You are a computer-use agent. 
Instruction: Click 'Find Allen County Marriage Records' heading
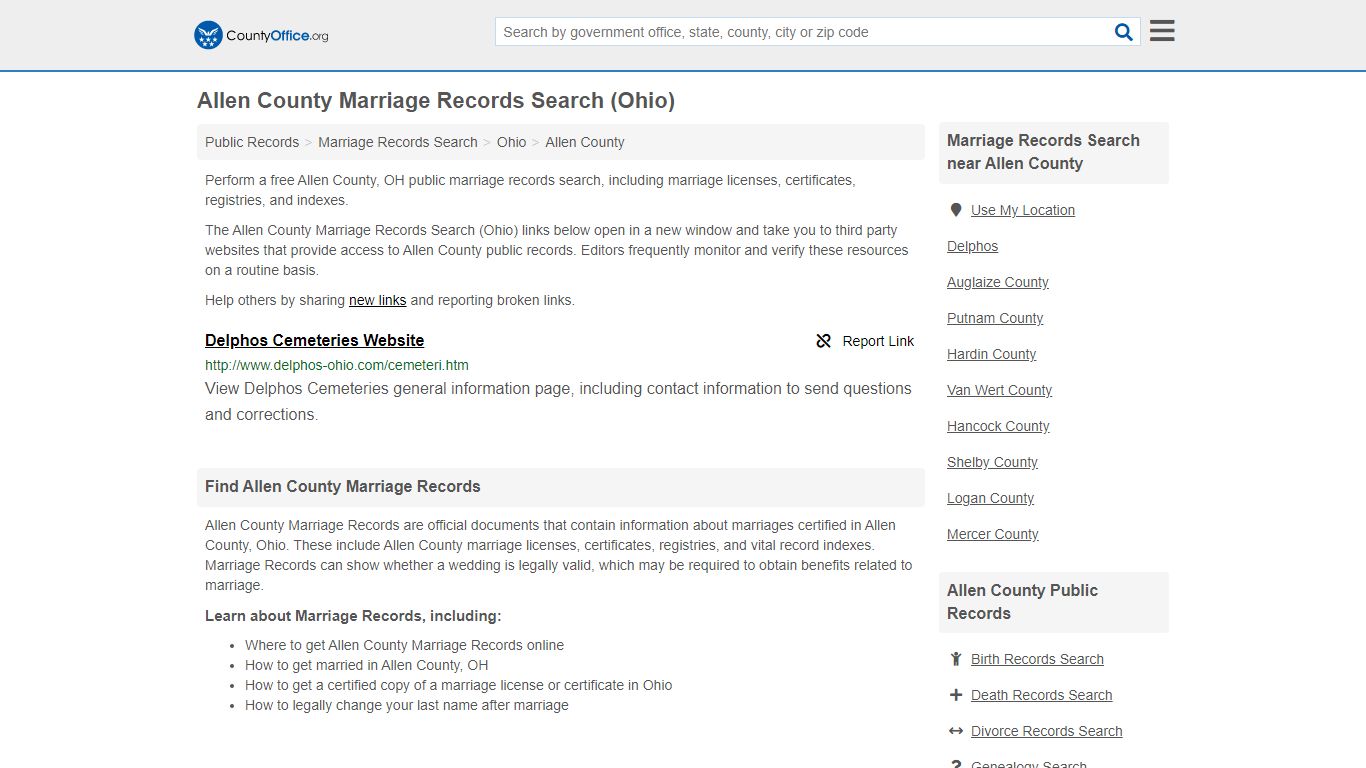pos(343,487)
